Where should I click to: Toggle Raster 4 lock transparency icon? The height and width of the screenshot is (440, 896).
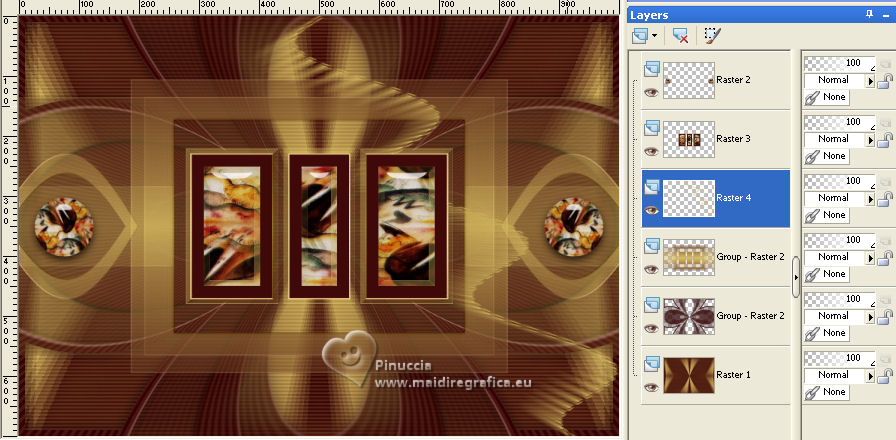tap(885, 199)
